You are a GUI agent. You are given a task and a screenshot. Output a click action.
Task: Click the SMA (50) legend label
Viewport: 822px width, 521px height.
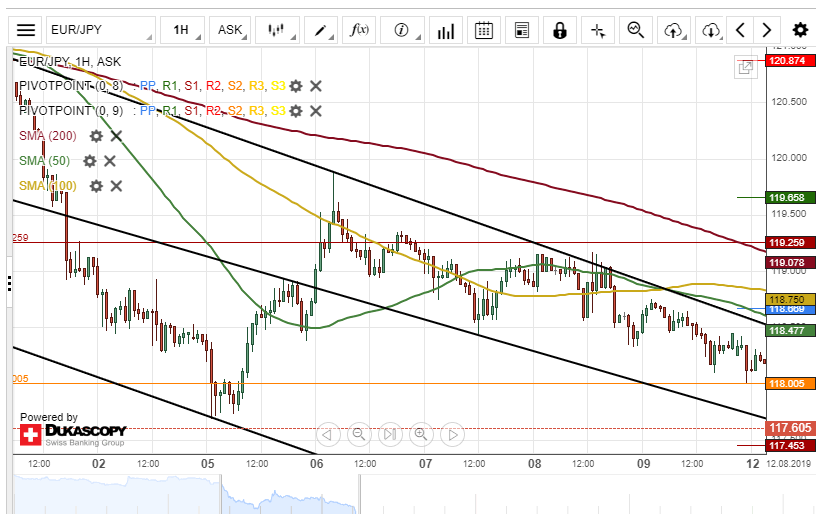coord(45,161)
